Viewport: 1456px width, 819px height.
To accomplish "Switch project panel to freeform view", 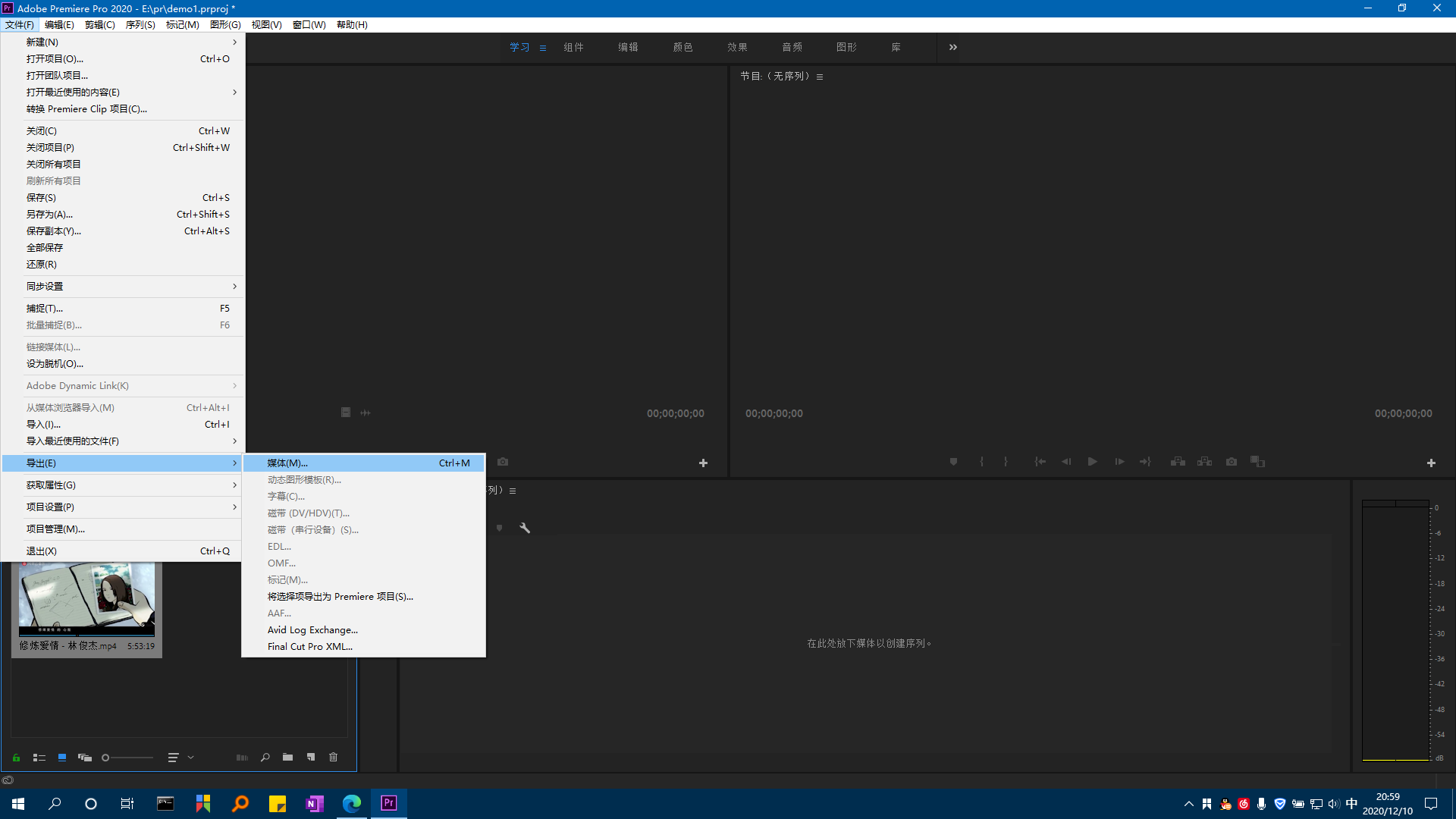I will 85,758.
